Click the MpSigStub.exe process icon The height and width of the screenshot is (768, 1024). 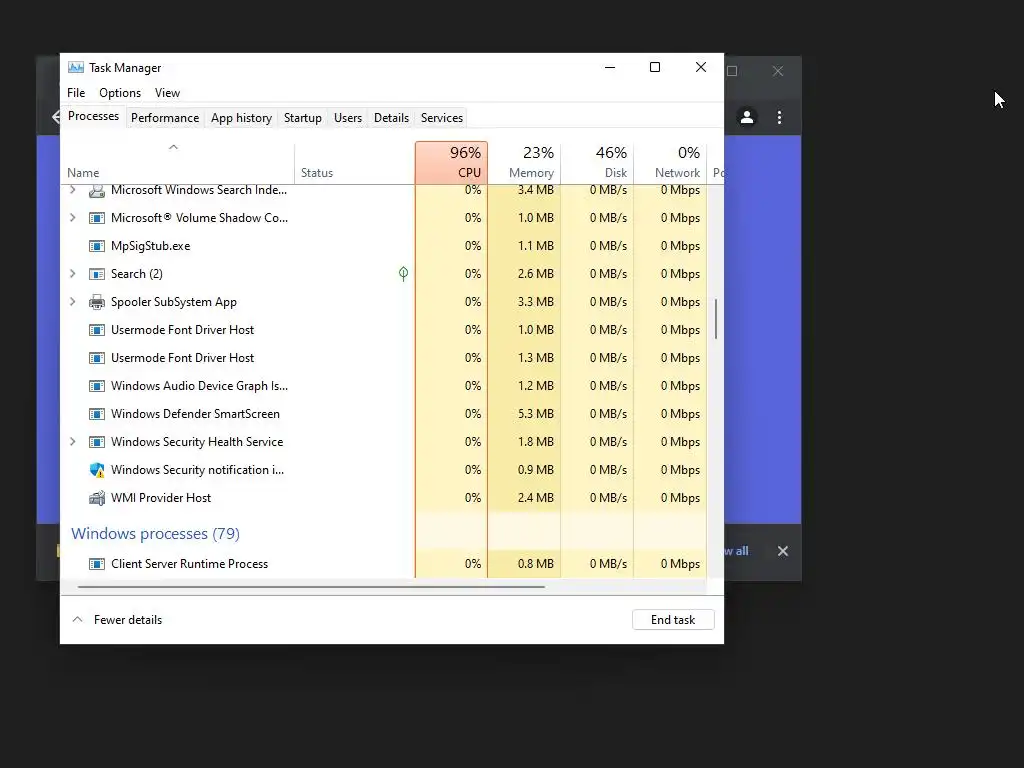point(97,246)
